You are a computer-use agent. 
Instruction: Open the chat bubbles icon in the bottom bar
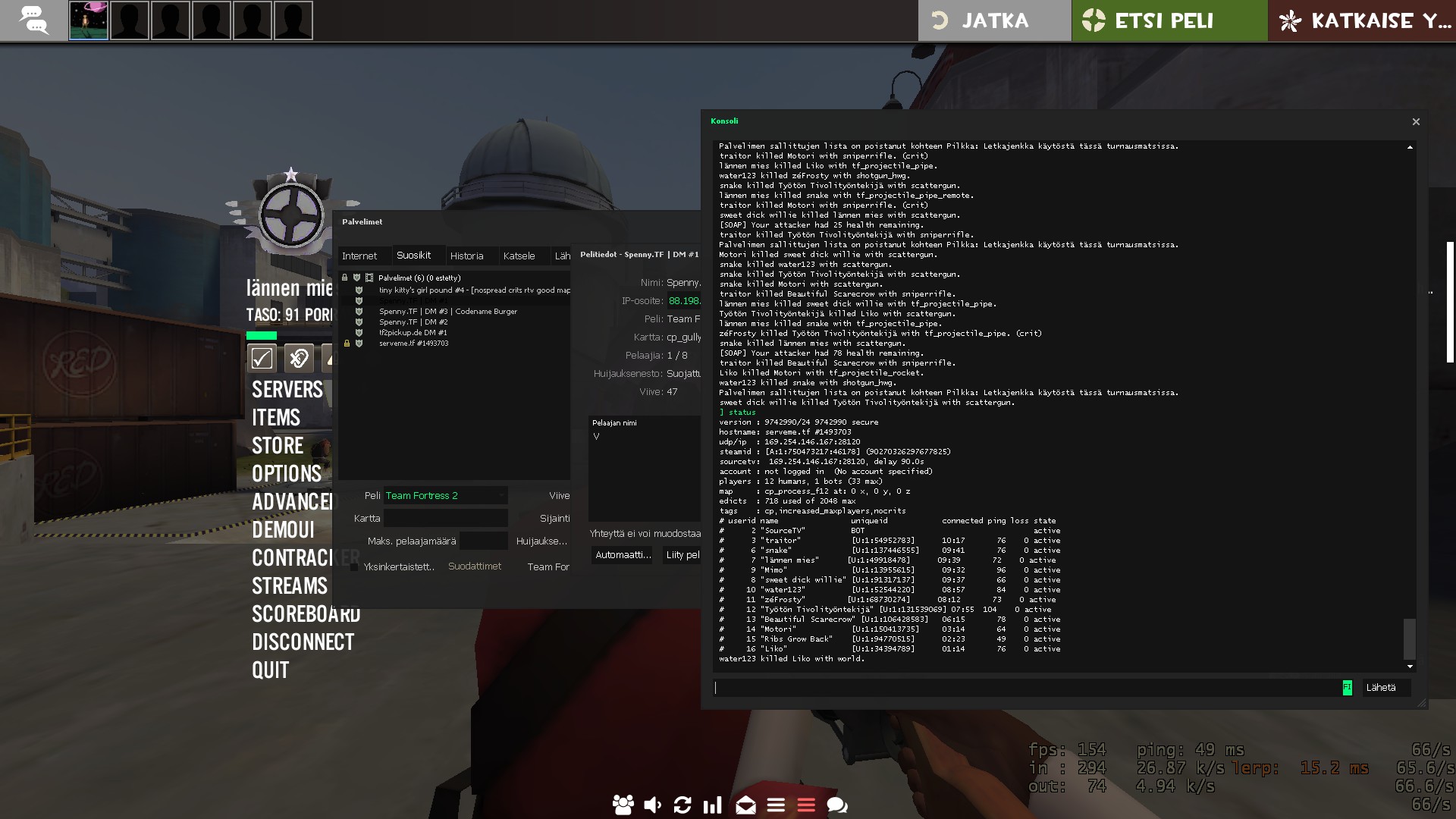click(837, 805)
